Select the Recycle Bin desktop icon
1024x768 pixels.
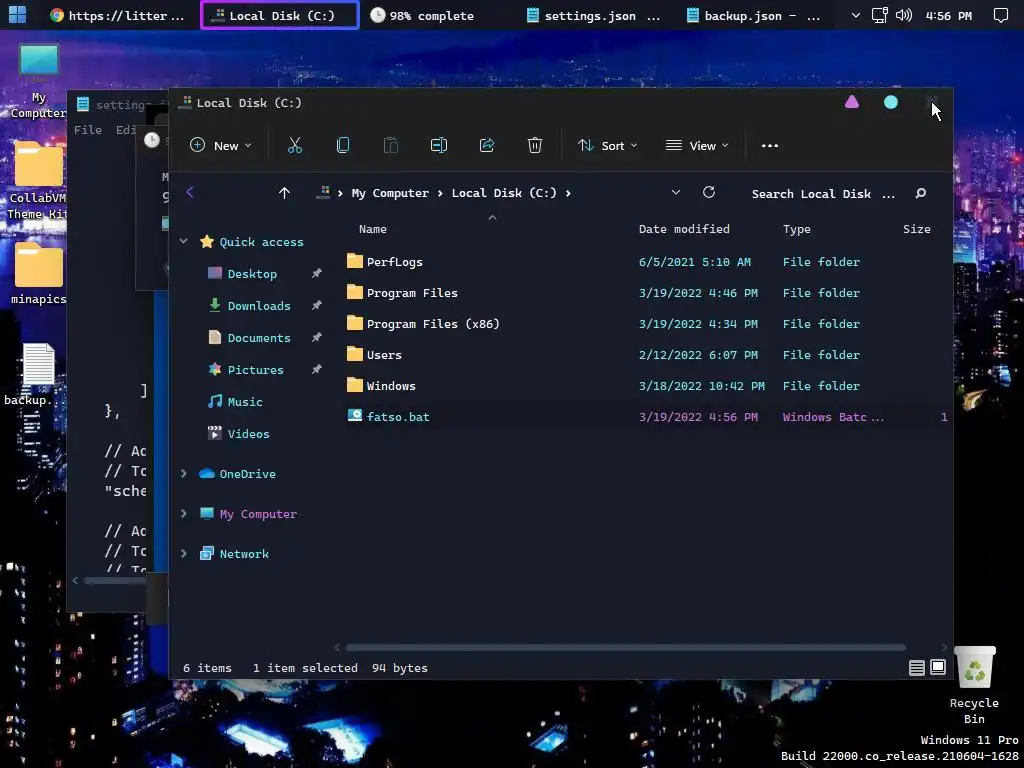(x=974, y=684)
